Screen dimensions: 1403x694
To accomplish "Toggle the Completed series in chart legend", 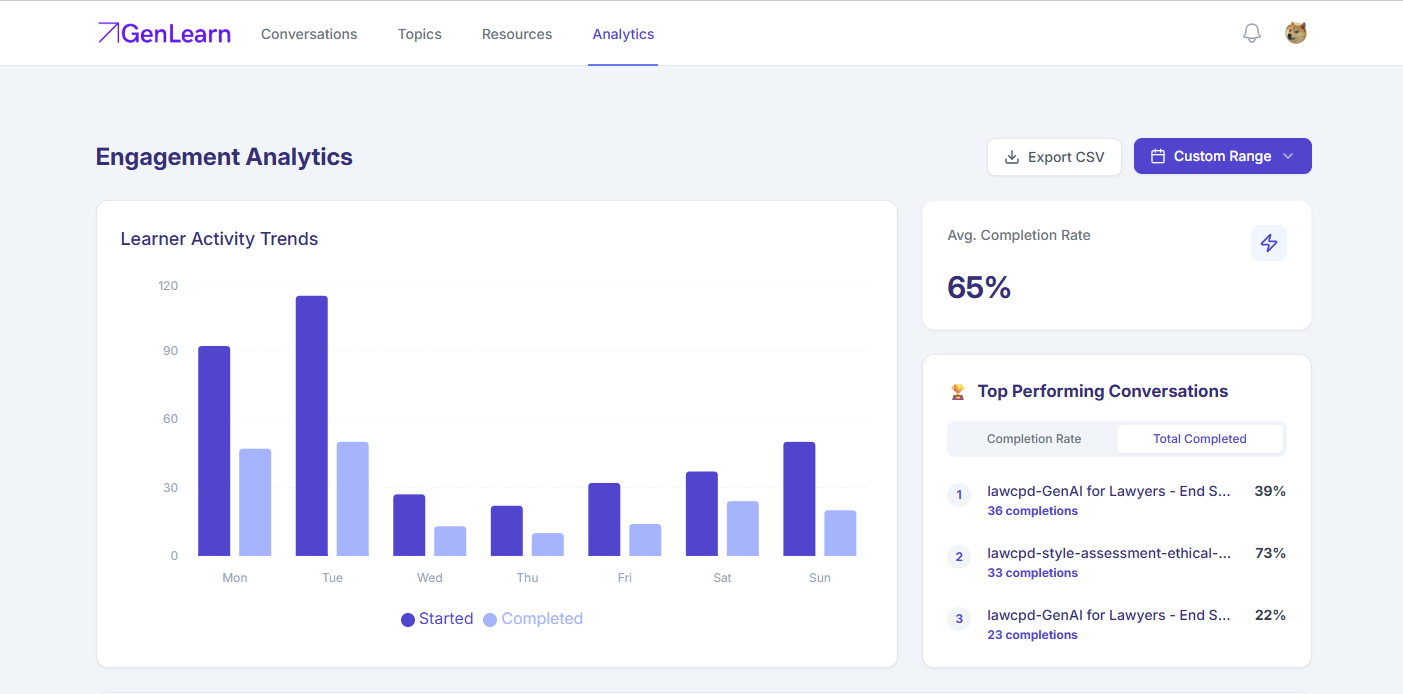I will [533, 619].
